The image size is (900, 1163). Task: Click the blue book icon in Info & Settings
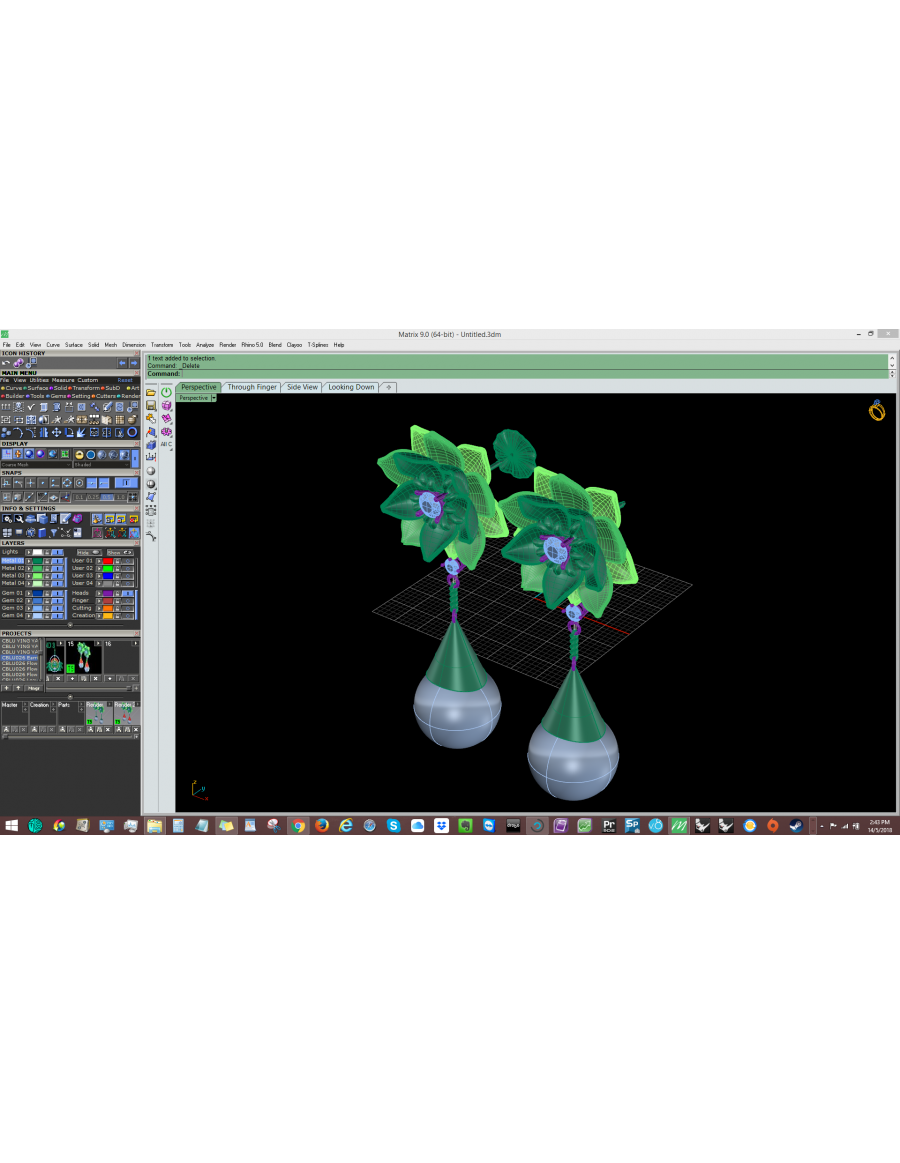pyautogui.click(x=42, y=533)
